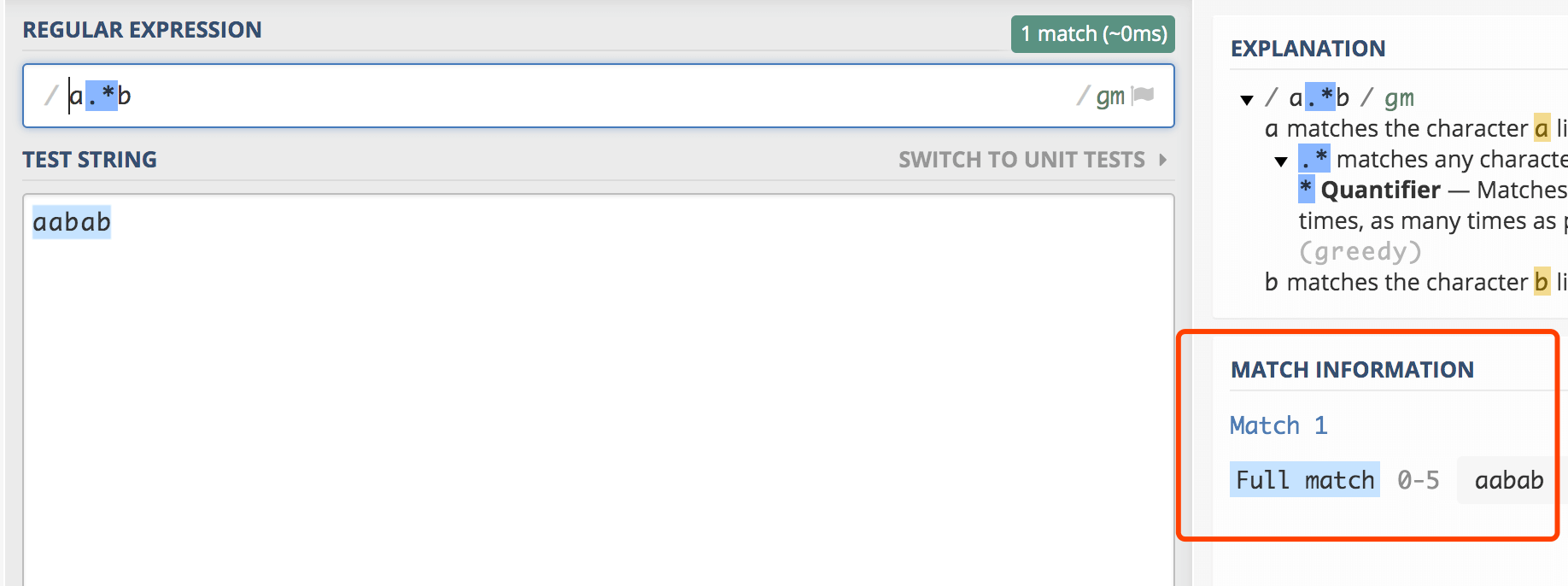Click the highlighted .* token in the regex input

(x=102, y=96)
